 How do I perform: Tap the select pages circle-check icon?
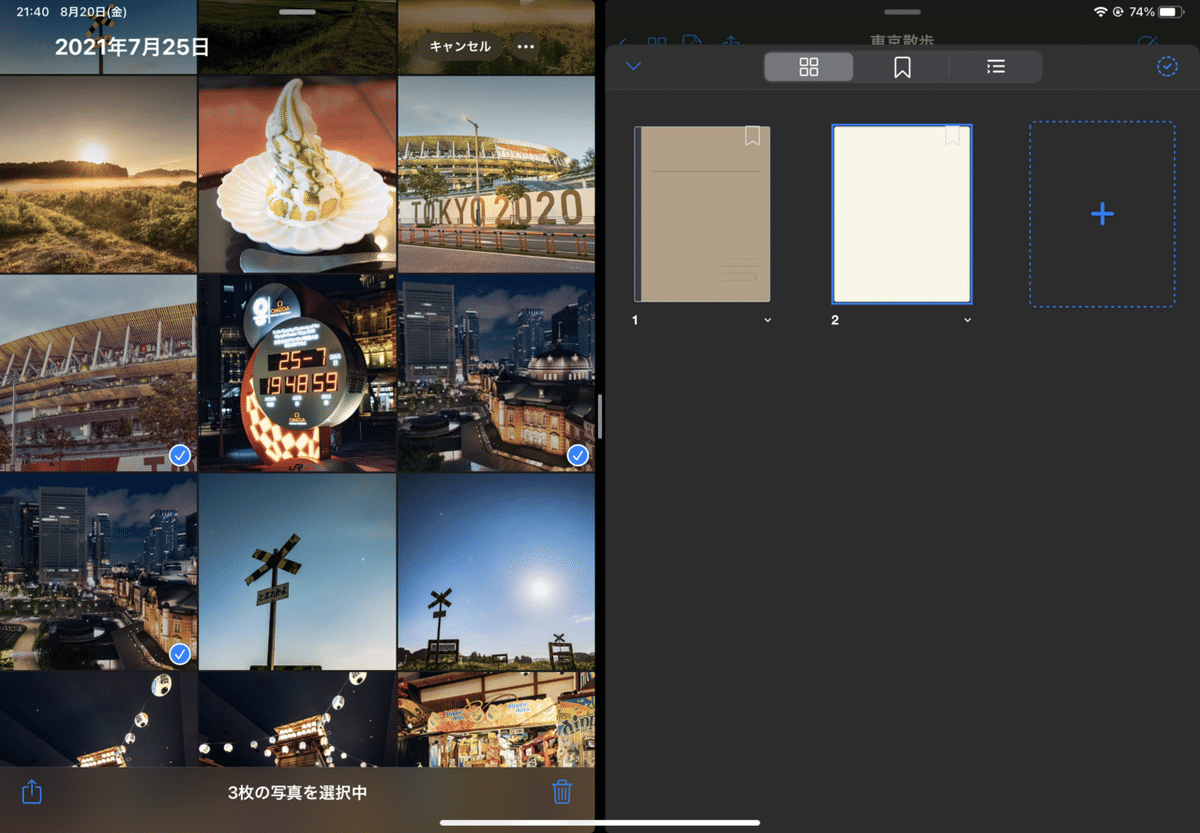[x=1166, y=67]
